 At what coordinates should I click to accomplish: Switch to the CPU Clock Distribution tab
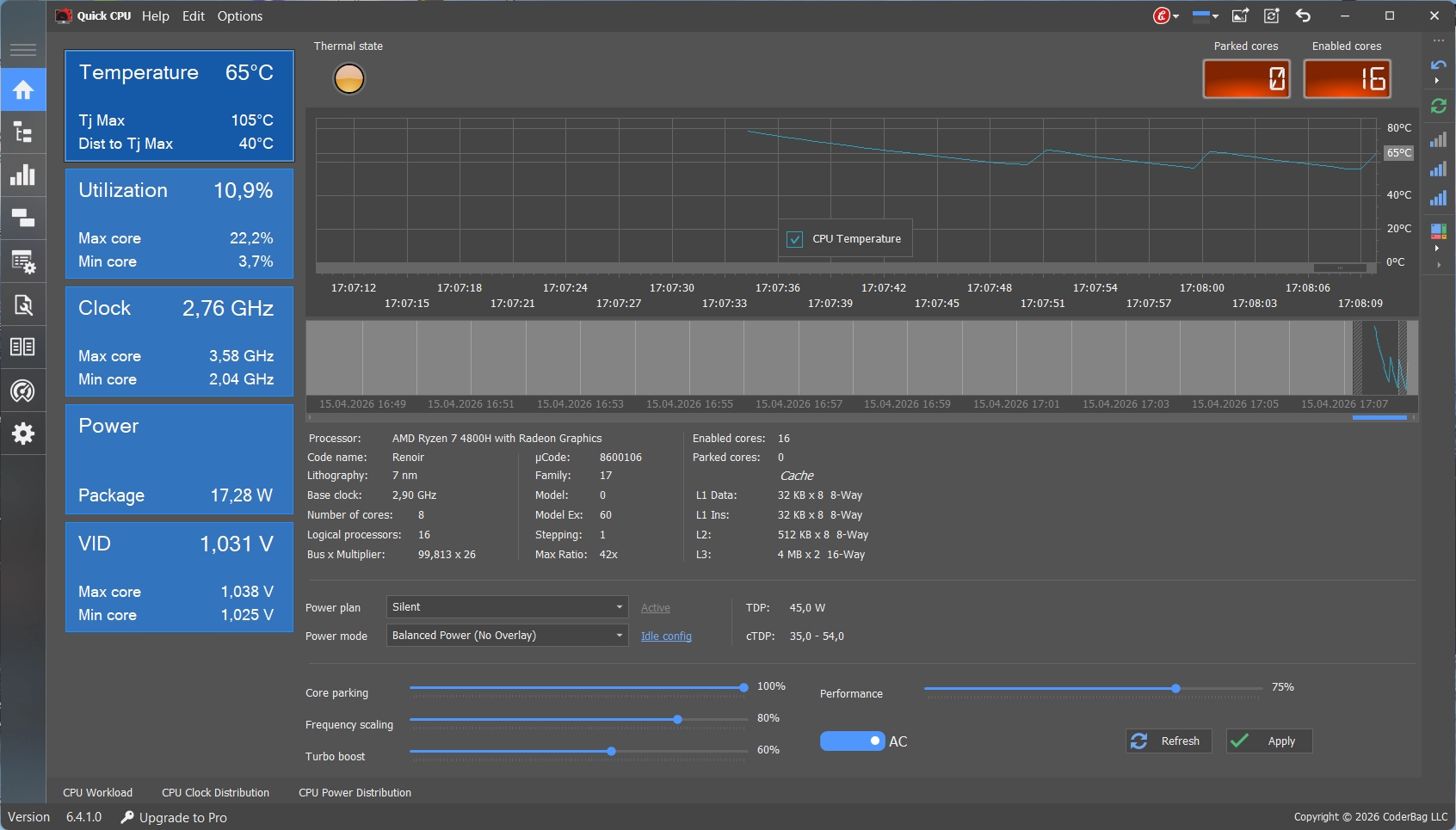[x=215, y=793]
